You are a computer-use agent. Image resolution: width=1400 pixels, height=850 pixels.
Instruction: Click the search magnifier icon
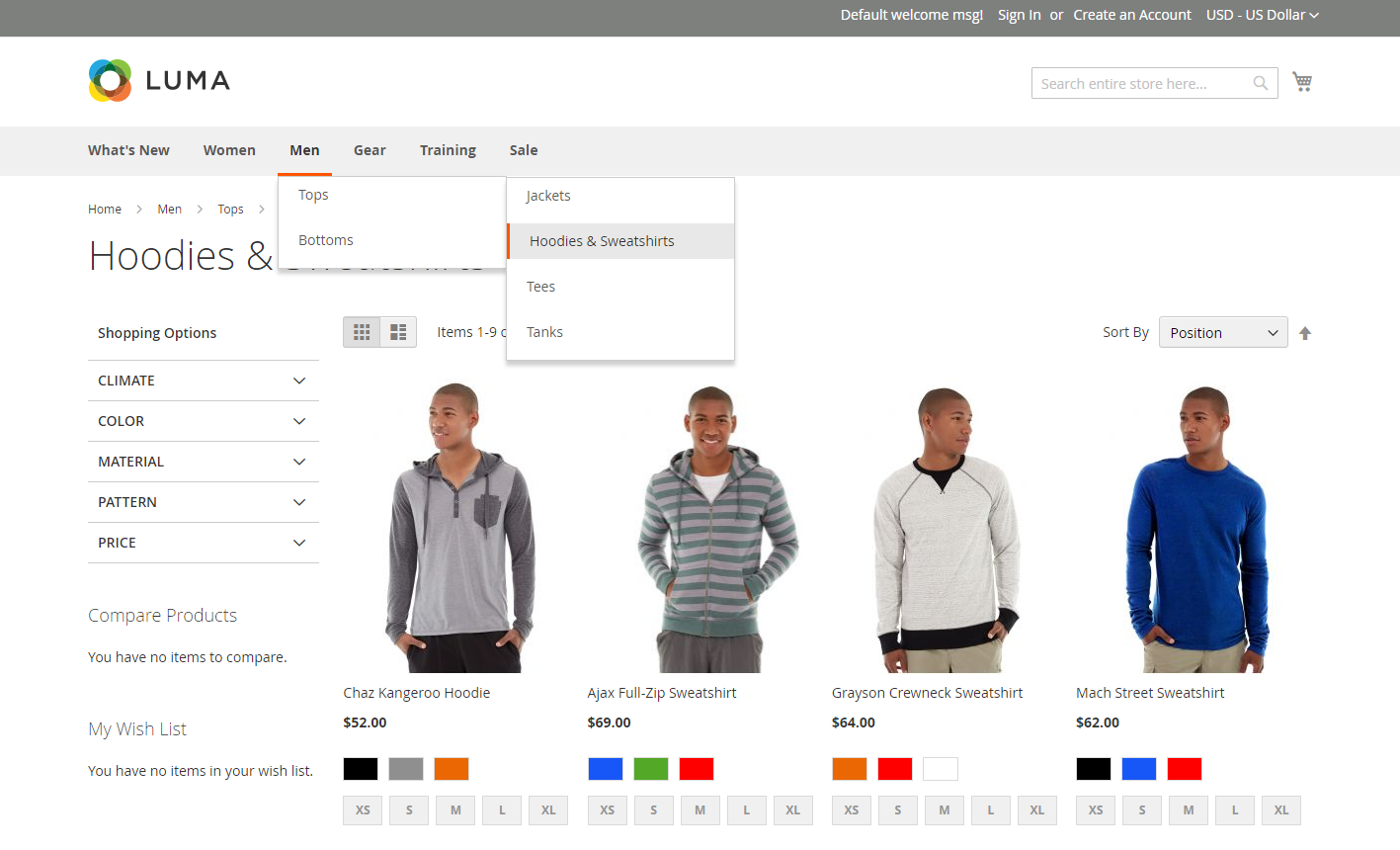pyautogui.click(x=1261, y=83)
